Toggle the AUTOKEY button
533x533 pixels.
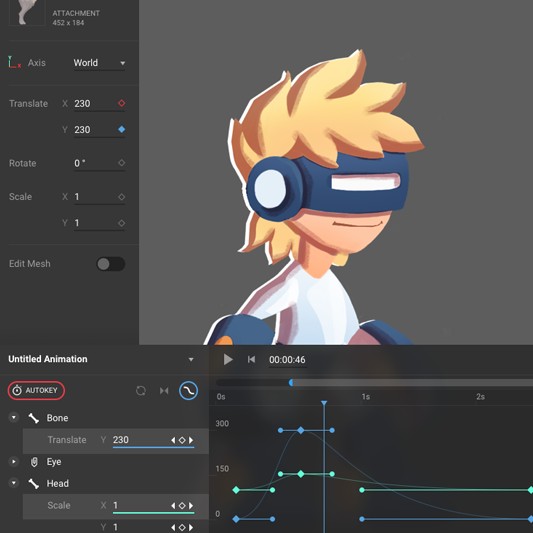coord(36,390)
